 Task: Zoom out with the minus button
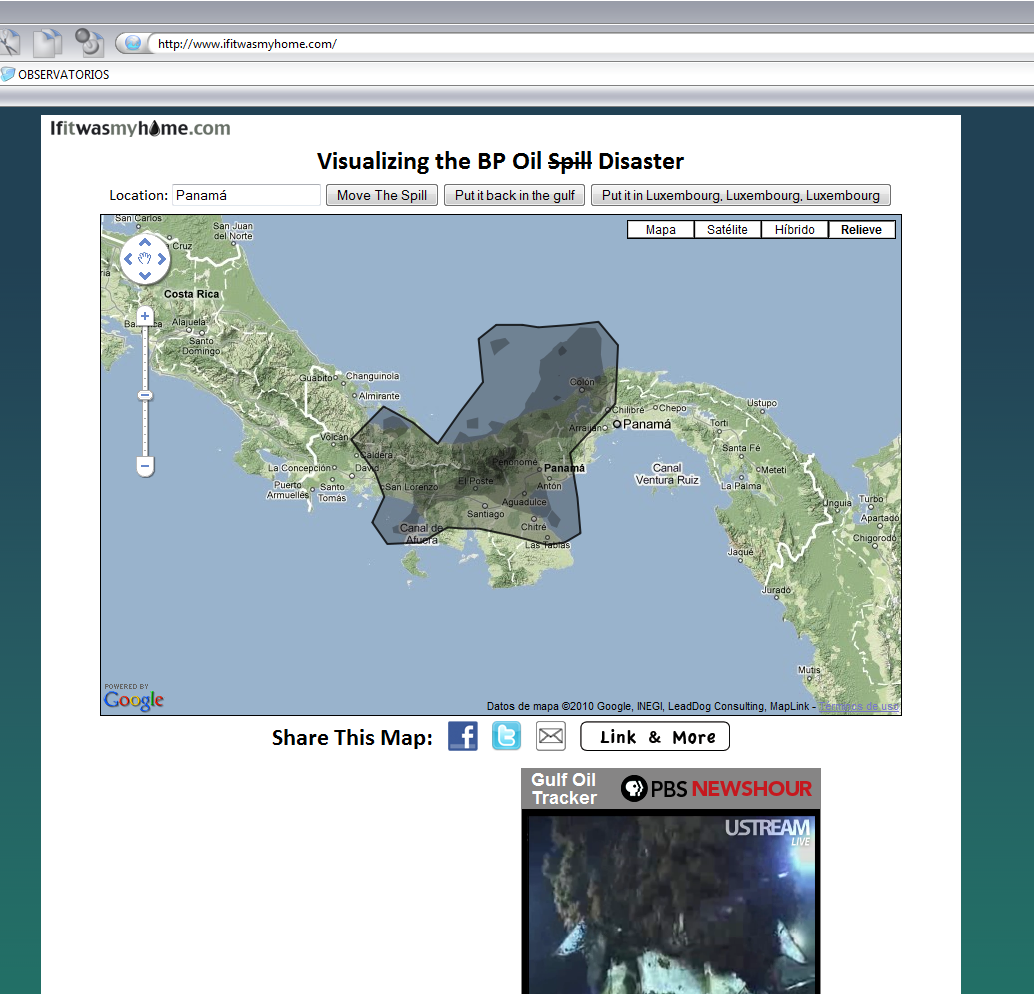[145, 466]
